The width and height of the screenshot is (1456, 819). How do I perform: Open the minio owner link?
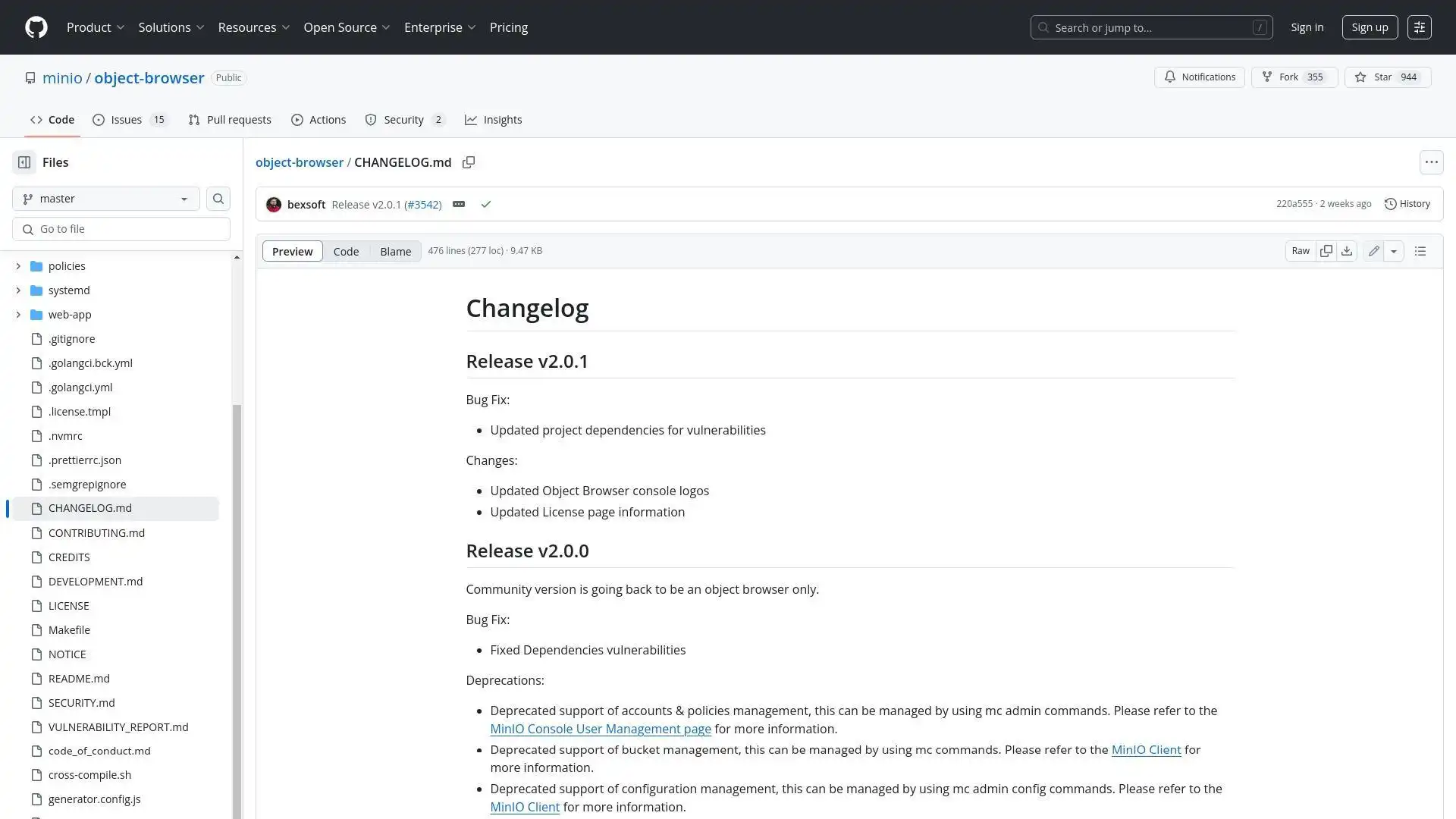click(x=62, y=78)
